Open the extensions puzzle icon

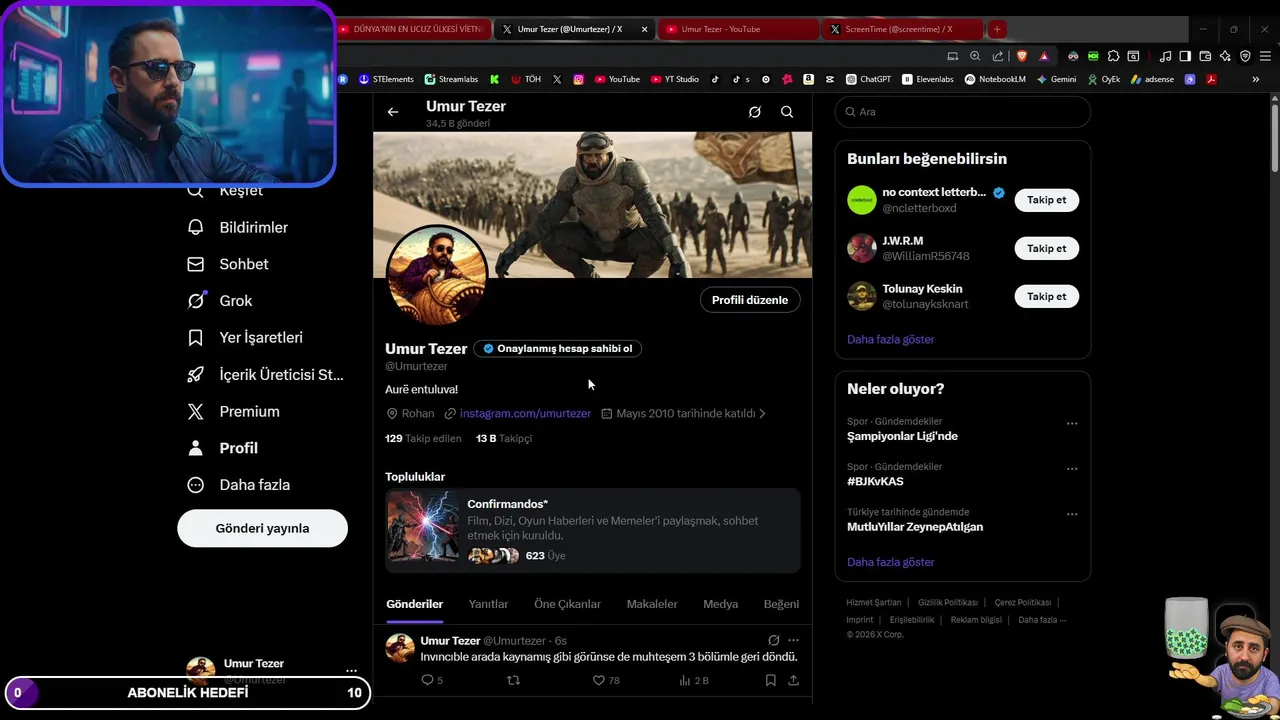[x=1113, y=56]
